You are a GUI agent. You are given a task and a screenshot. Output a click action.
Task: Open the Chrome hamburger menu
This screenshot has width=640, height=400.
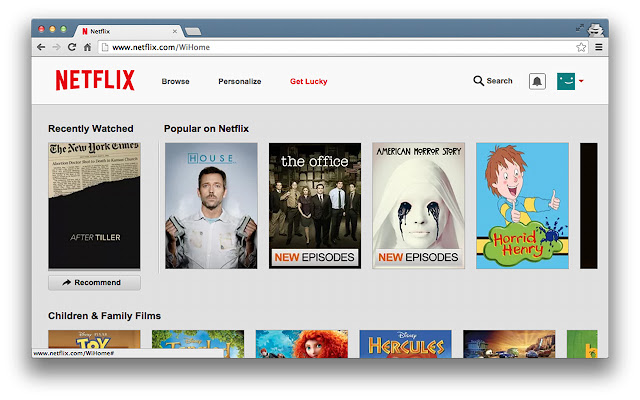click(599, 47)
